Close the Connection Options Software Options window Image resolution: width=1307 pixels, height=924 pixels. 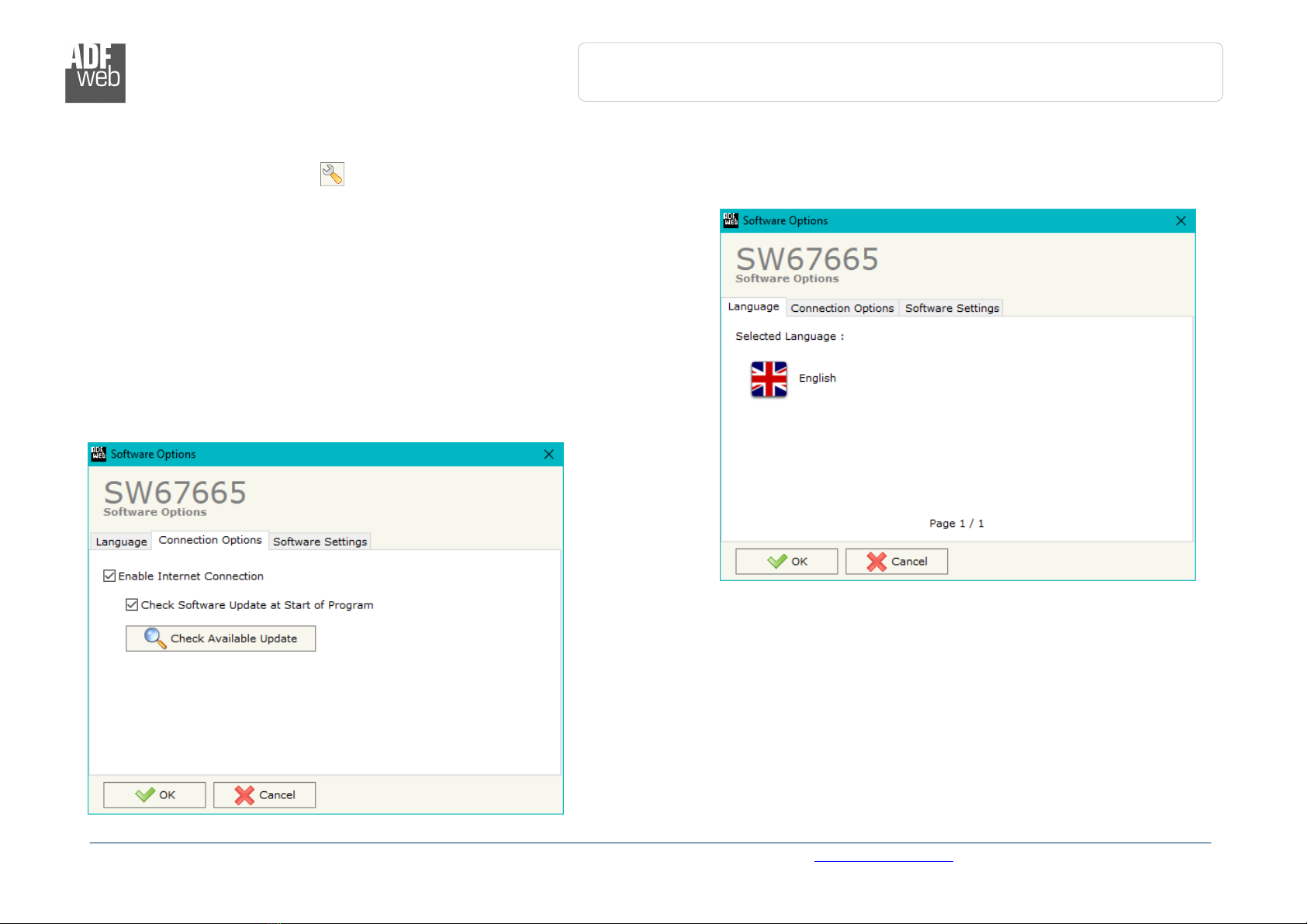click(x=548, y=454)
